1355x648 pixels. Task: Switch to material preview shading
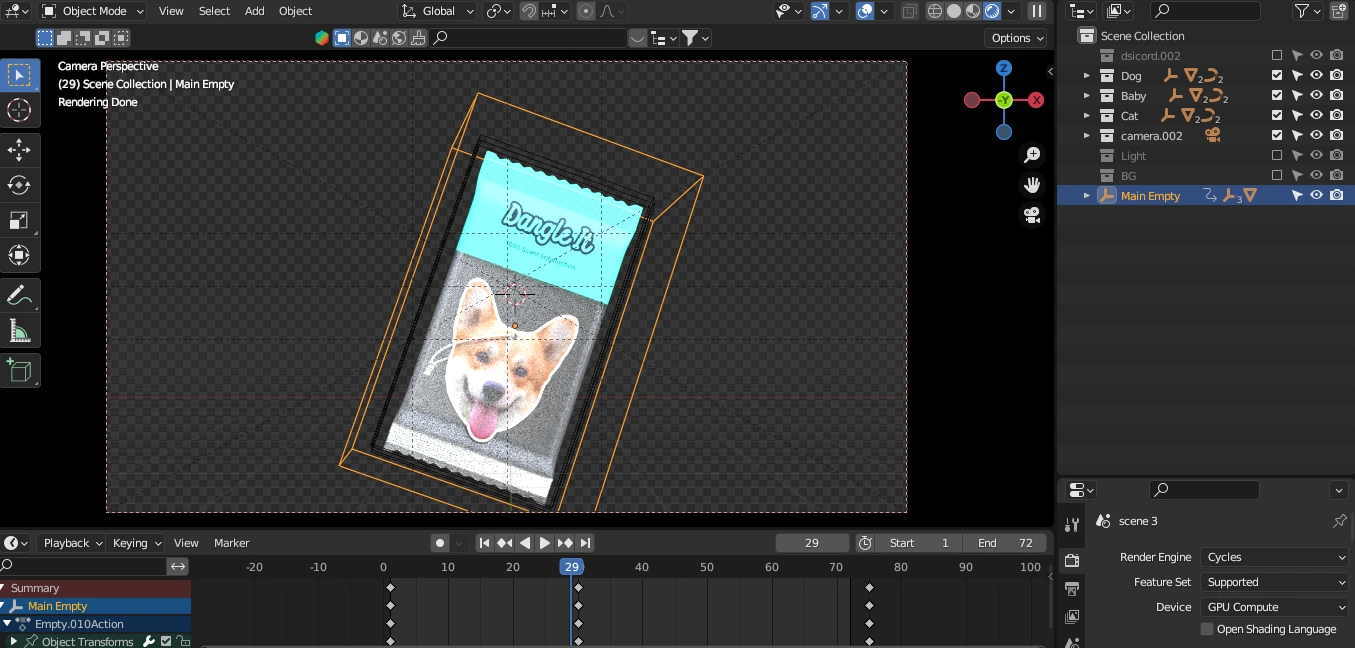[973, 11]
